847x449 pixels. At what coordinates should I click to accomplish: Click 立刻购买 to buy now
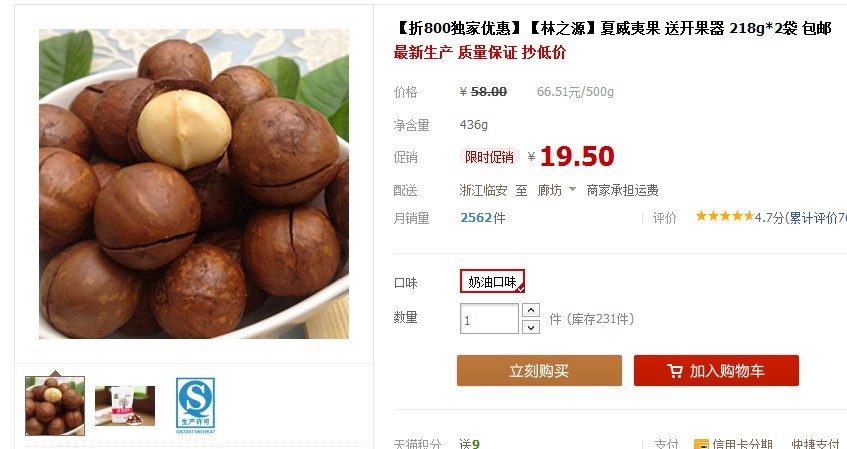[539, 371]
